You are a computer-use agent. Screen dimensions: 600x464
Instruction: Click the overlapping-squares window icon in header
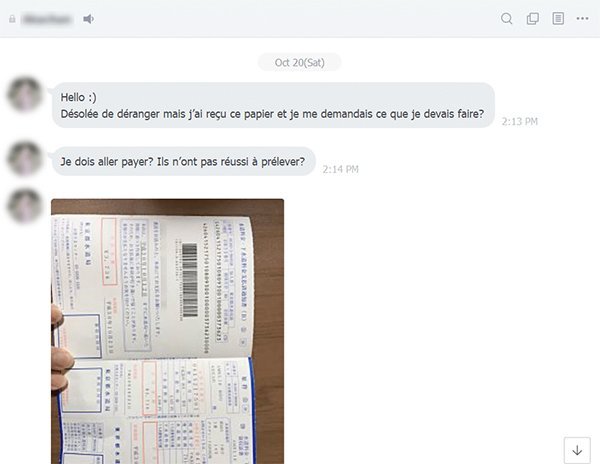coord(533,18)
